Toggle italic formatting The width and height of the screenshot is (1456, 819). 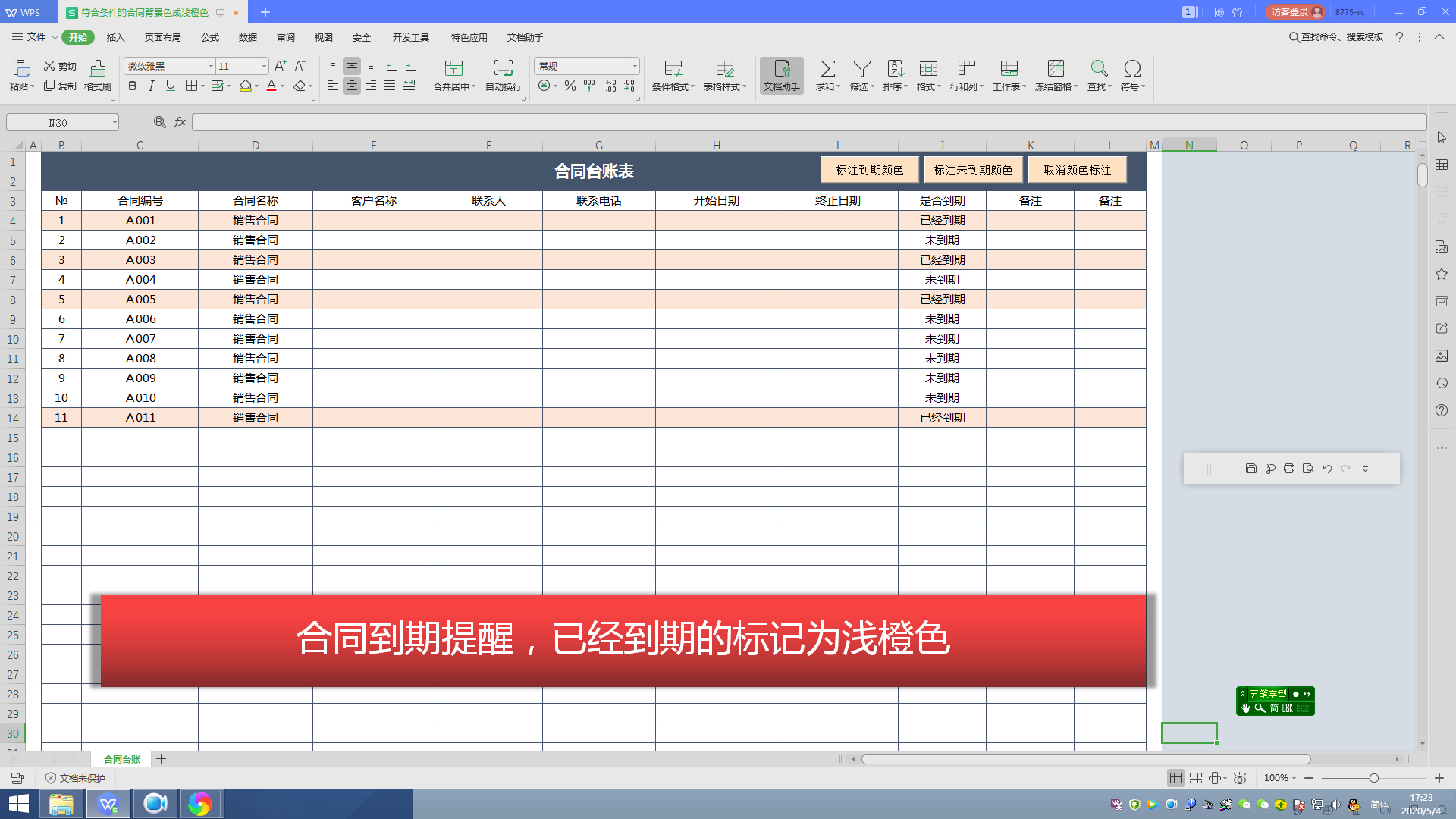pos(152,86)
